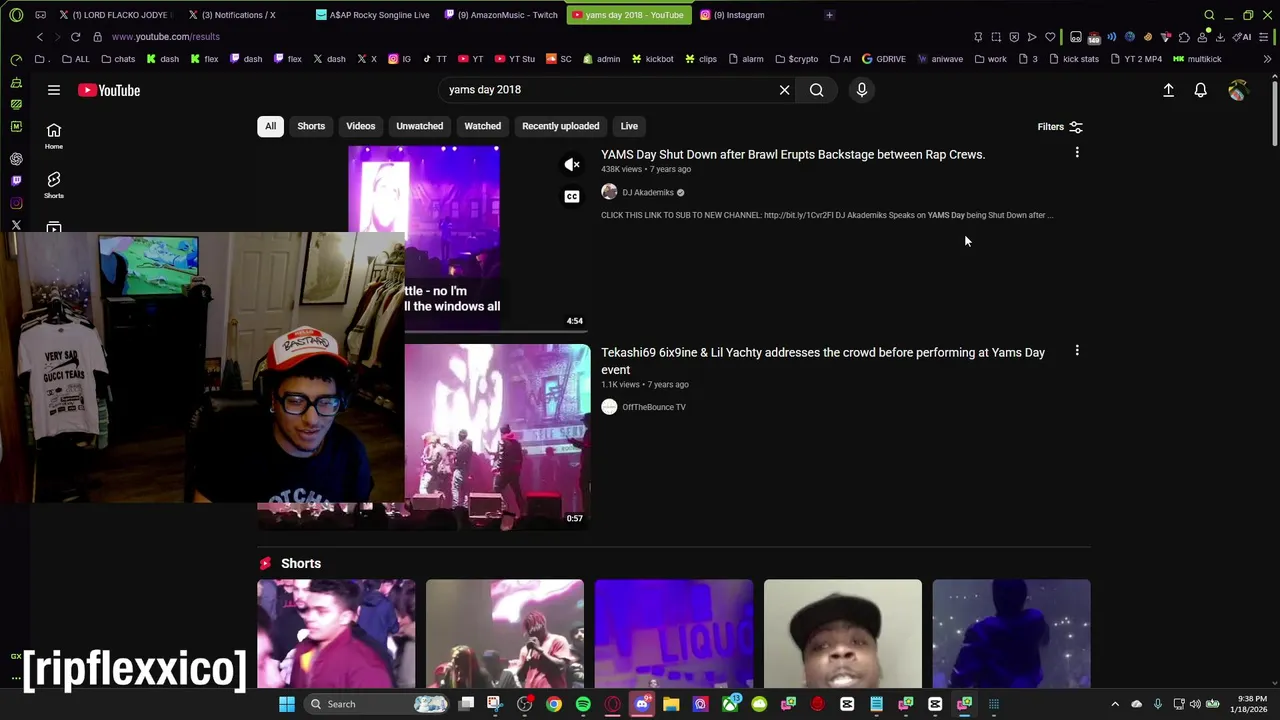Screen dimensions: 1280x720
Task: Click the magnifier search button
Action: [817, 90]
